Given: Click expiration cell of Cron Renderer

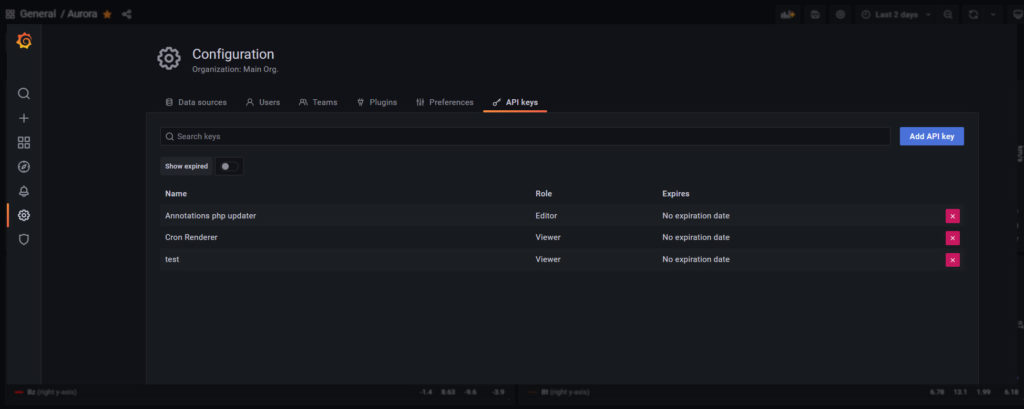Looking at the screenshot, I should coord(696,237).
